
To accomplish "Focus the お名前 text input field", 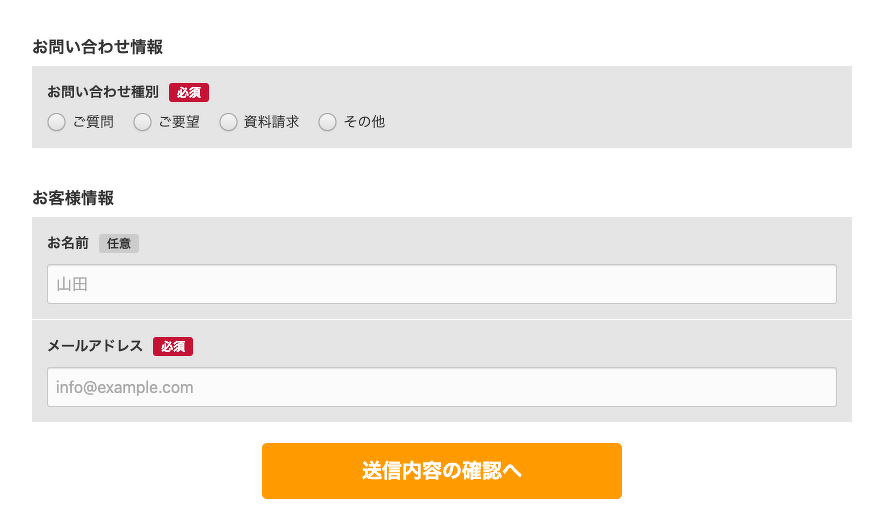I will (x=442, y=284).
